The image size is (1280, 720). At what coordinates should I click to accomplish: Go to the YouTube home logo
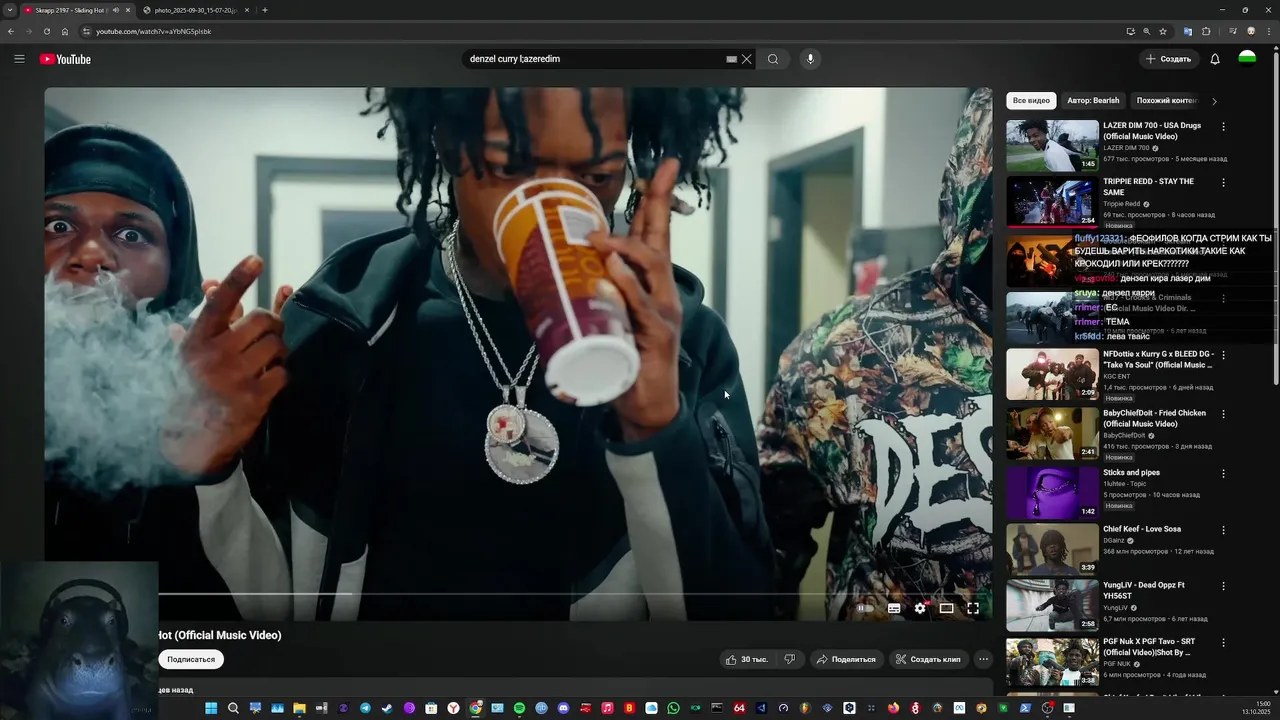pyautogui.click(x=65, y=59)
